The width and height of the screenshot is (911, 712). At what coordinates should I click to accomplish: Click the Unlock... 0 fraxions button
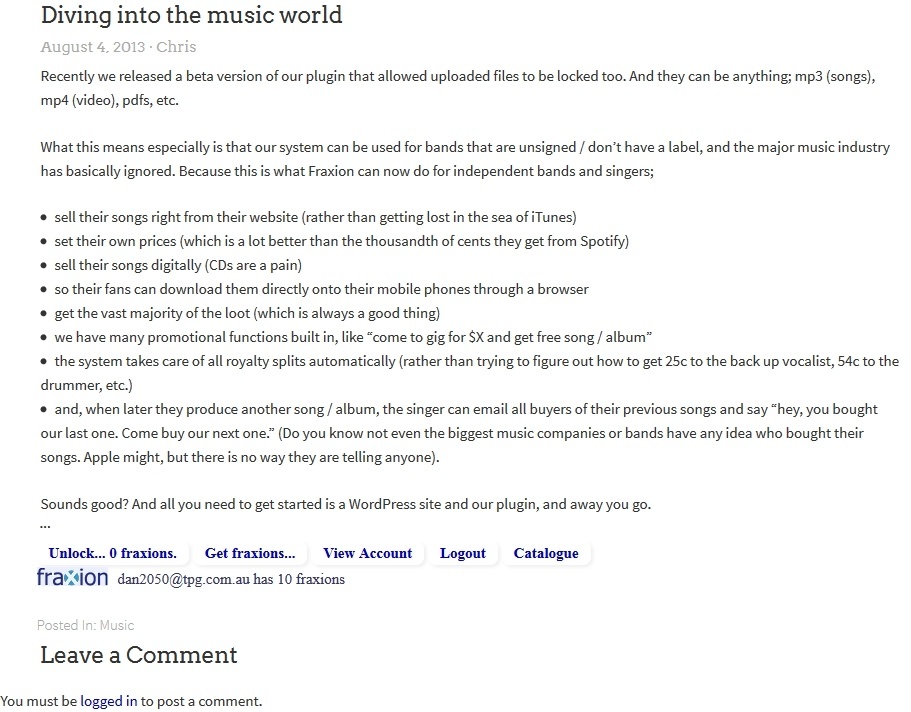pyautogui.click(x=113, y=553)
